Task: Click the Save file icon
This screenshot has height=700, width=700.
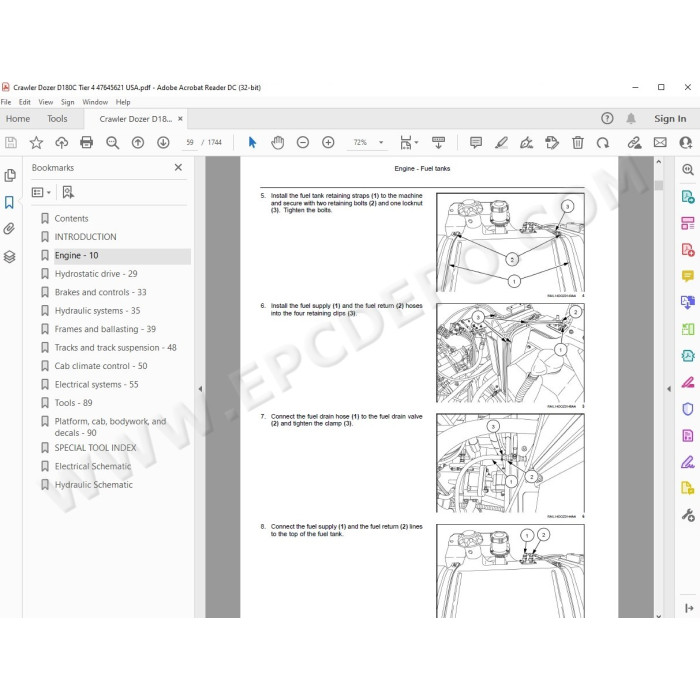Action: click(x=11, y=142)
